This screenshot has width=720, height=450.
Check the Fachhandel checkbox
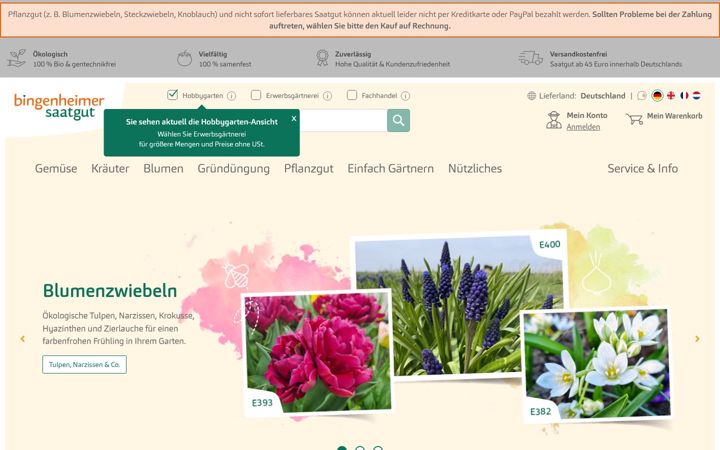[352, 95]
